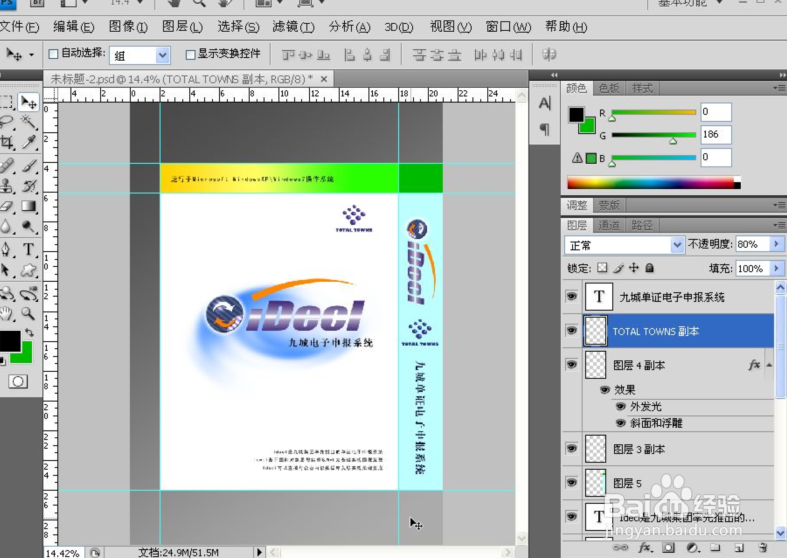
Task: Click the R slider in Color panel
Action: coord(653,113)
